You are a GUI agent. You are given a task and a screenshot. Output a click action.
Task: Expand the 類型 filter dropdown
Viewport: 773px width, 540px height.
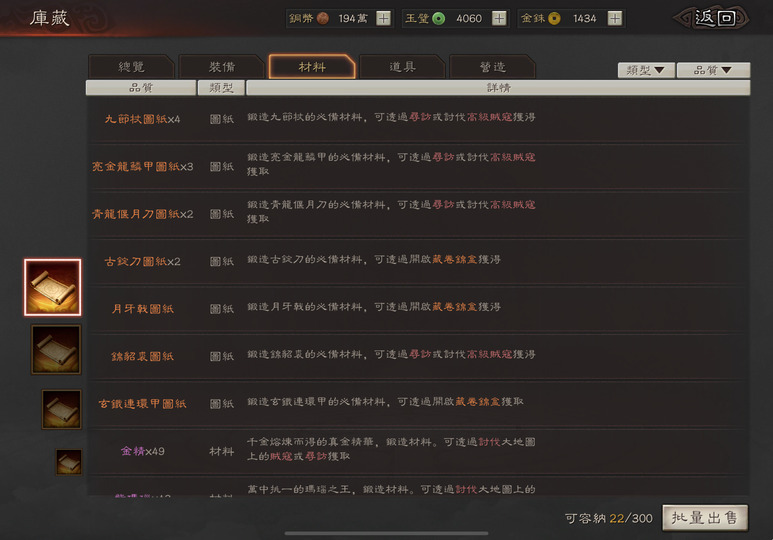point(646,70)
